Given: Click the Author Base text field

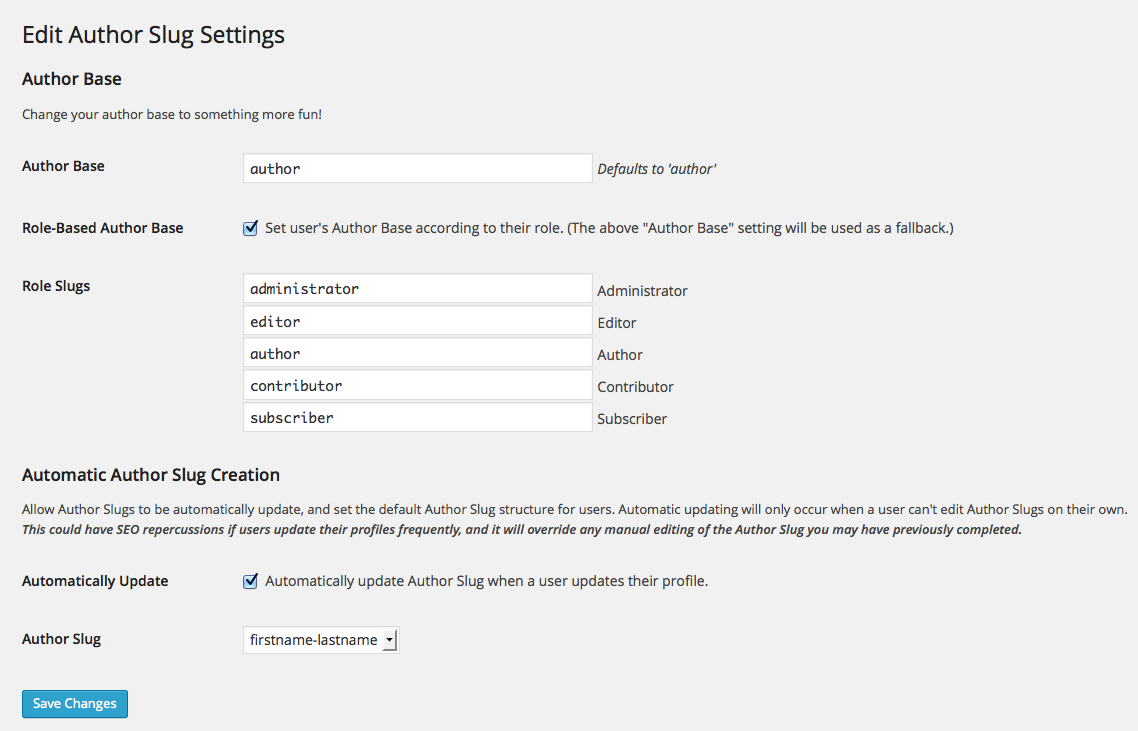Looking at the screenshot, I should tap(417, 168).
